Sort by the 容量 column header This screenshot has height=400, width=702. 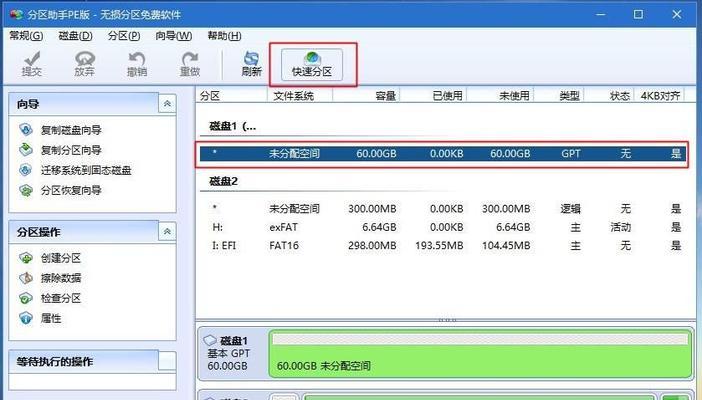click(x=366, y=95)
